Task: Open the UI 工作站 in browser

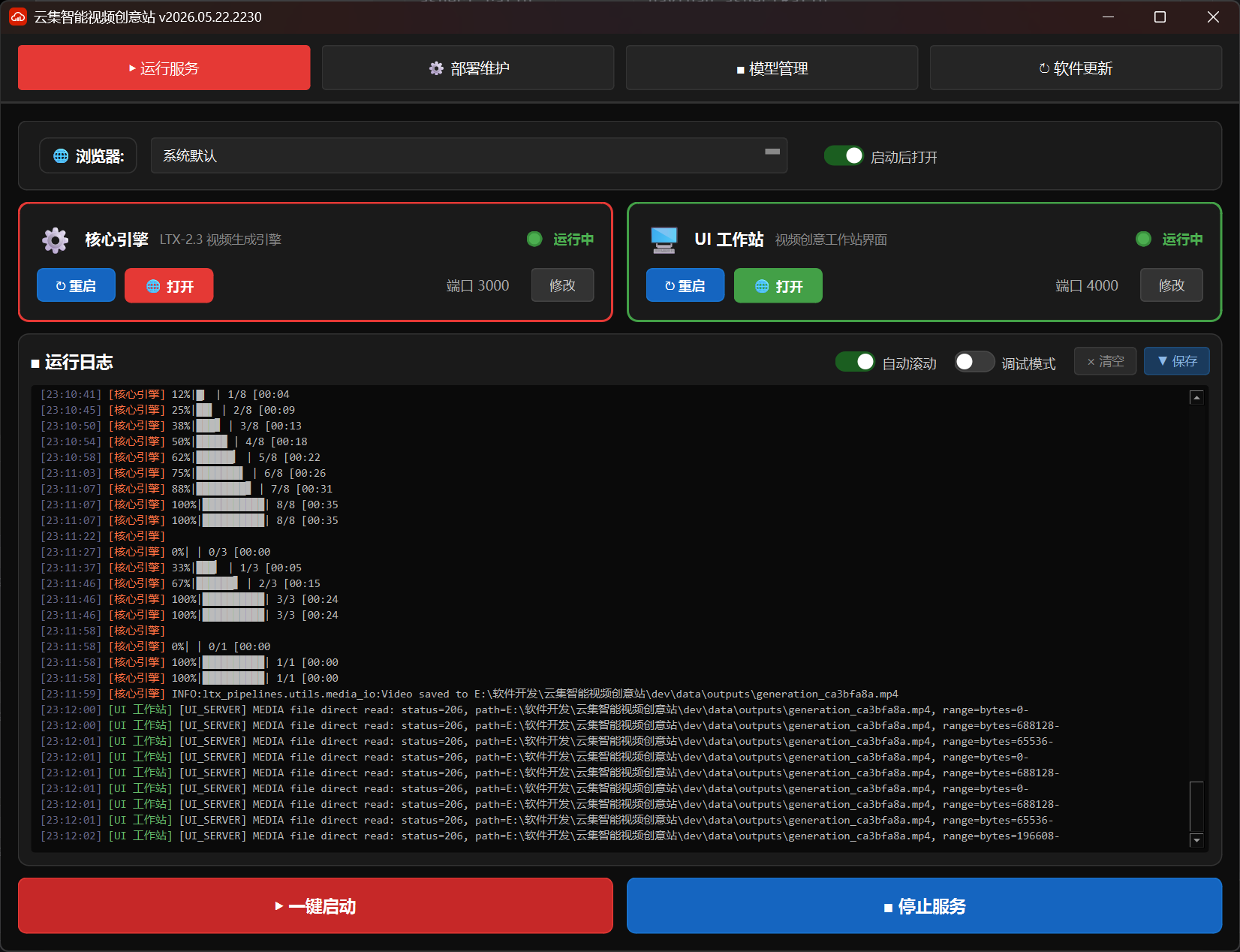Action: 778,285
